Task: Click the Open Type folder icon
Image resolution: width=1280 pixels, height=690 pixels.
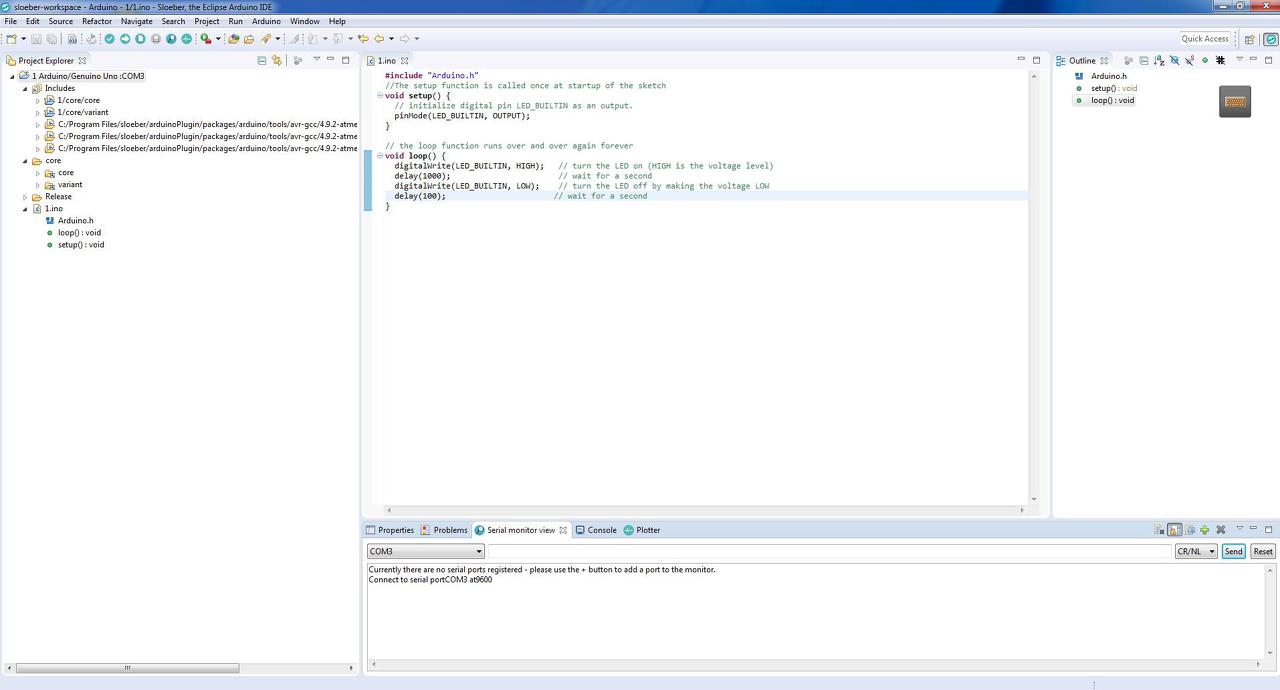Action: pyautogui.click(x=233, y=39)
